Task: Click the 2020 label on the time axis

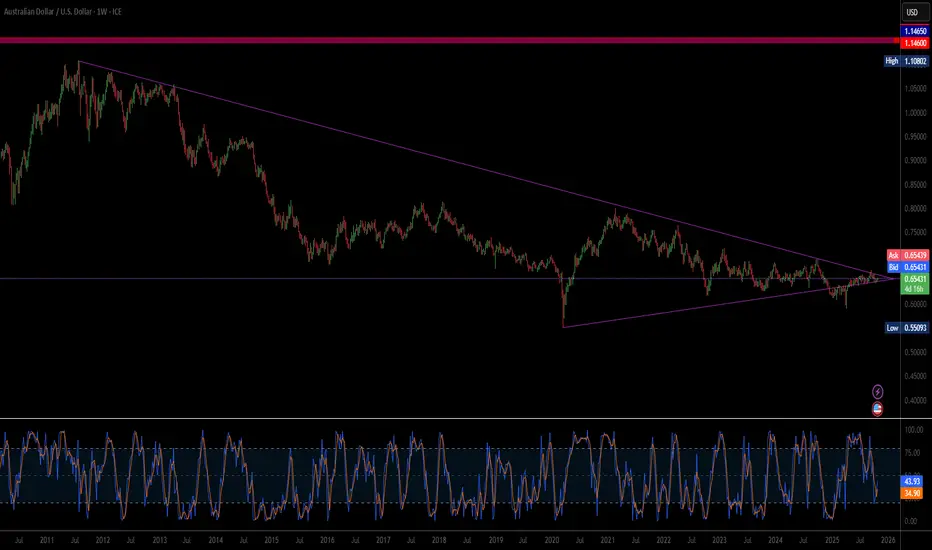Action: 552,540
